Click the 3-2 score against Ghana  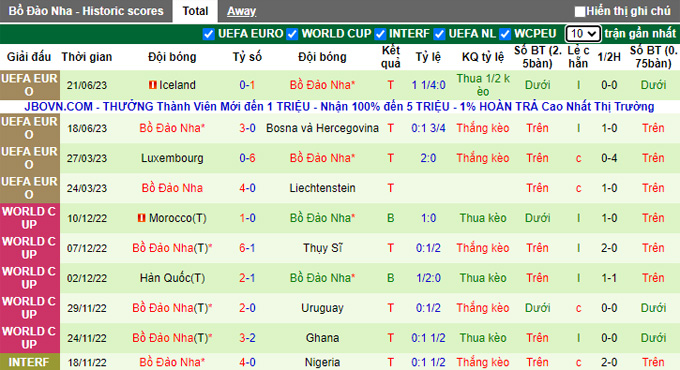coord(247,337)
